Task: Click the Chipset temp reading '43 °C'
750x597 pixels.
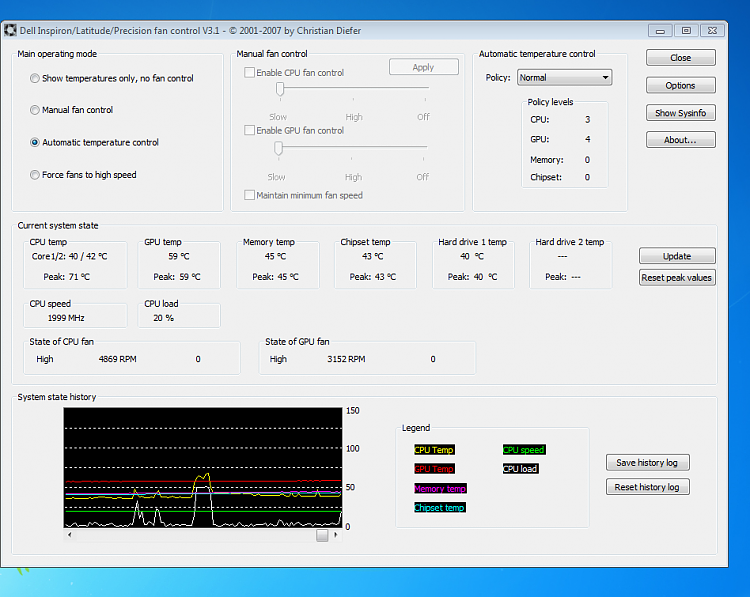Action: 373,256
